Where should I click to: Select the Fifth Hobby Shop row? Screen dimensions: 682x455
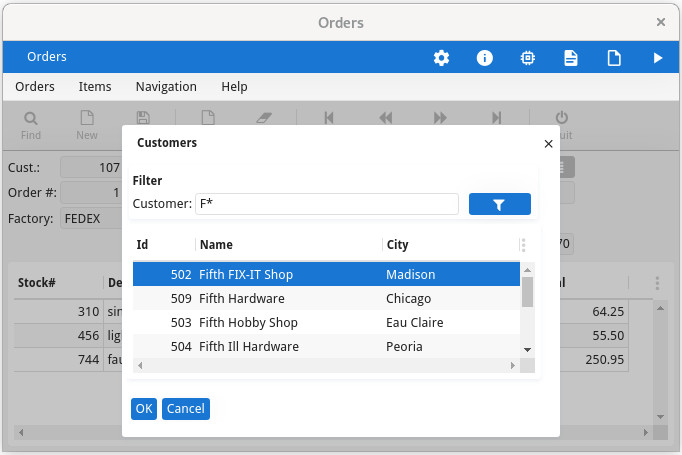[326, 322]
